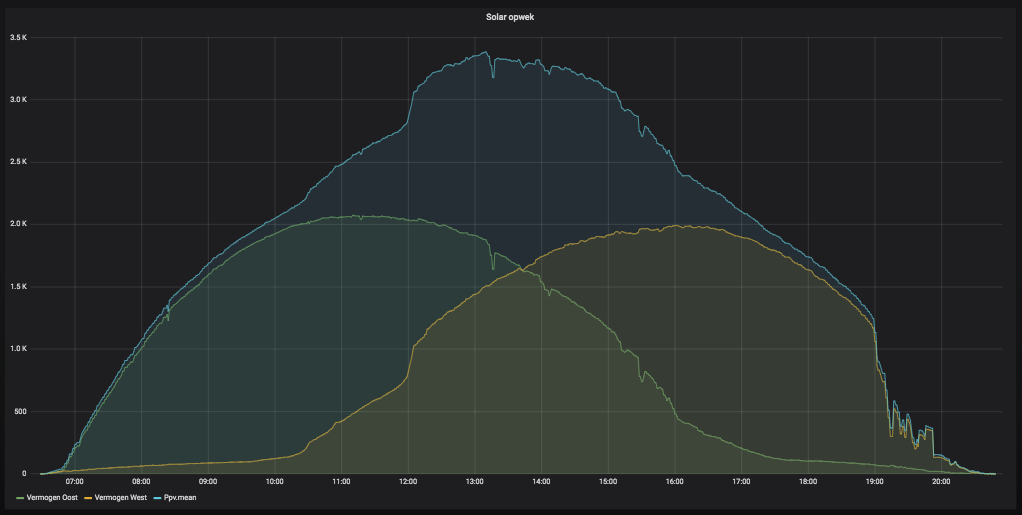Click the 18:00 time axis label
The image size is (1022, 515).
pos(808,482)
